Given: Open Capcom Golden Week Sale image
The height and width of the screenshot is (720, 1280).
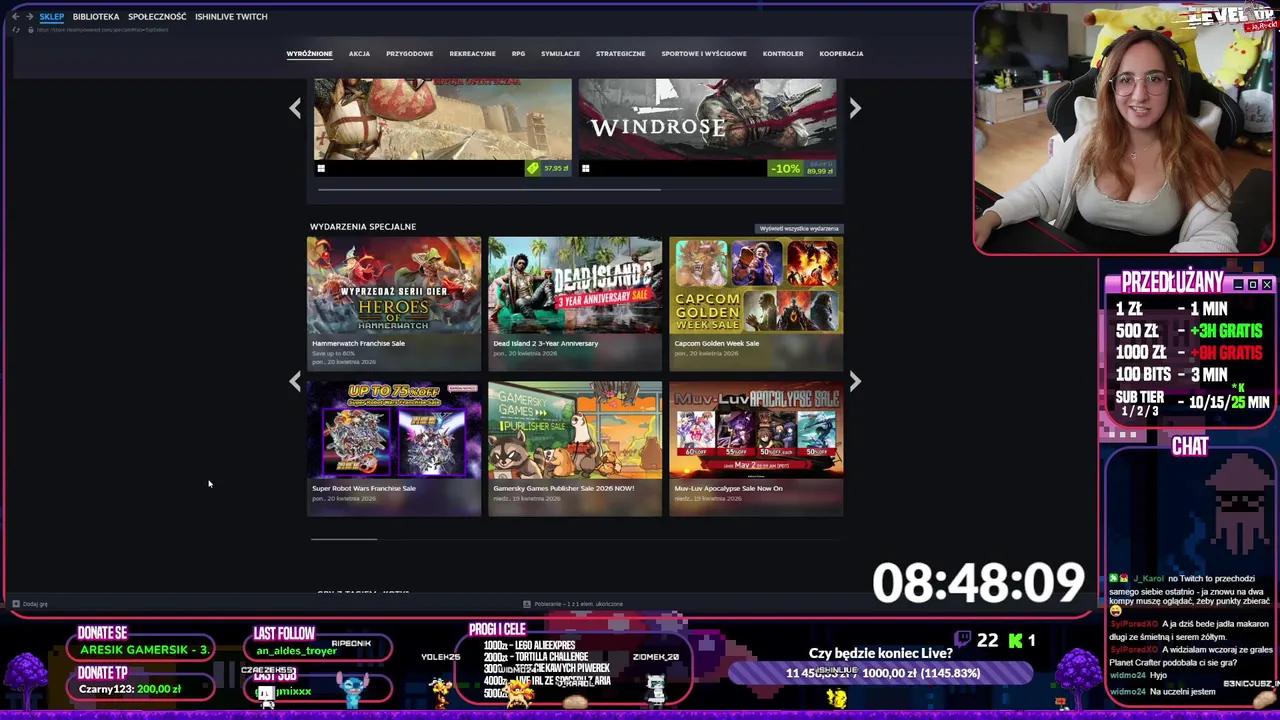Looking at the screenshot, I should point(756,285).
